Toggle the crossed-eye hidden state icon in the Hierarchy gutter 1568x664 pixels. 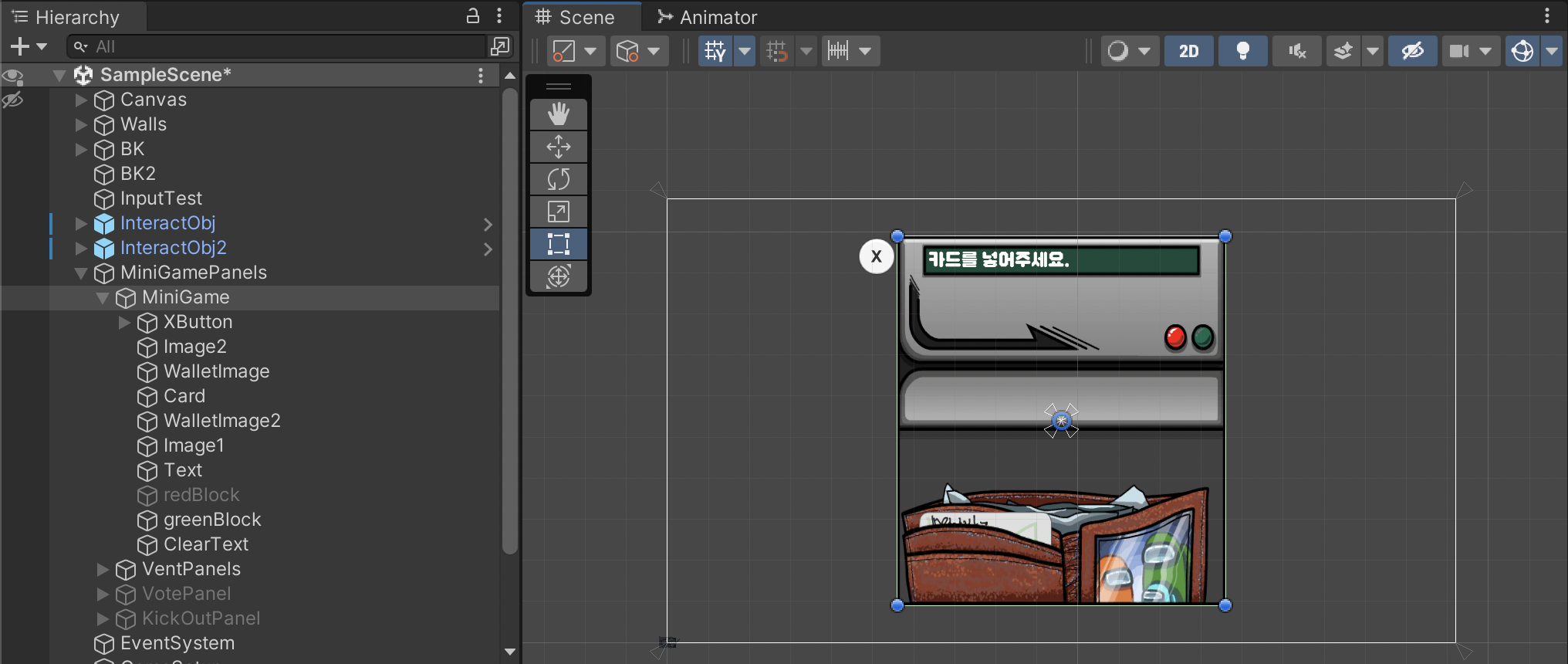pos(12,100)
